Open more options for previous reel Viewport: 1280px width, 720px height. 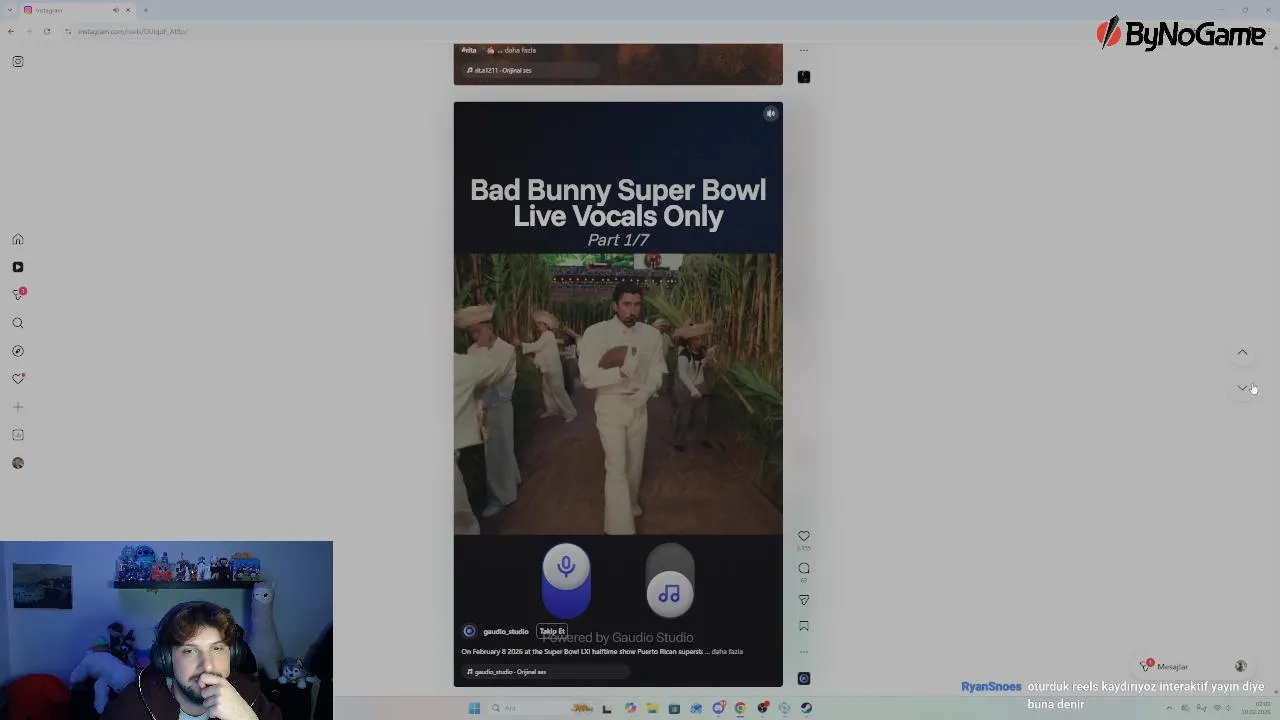click(804, 50)
